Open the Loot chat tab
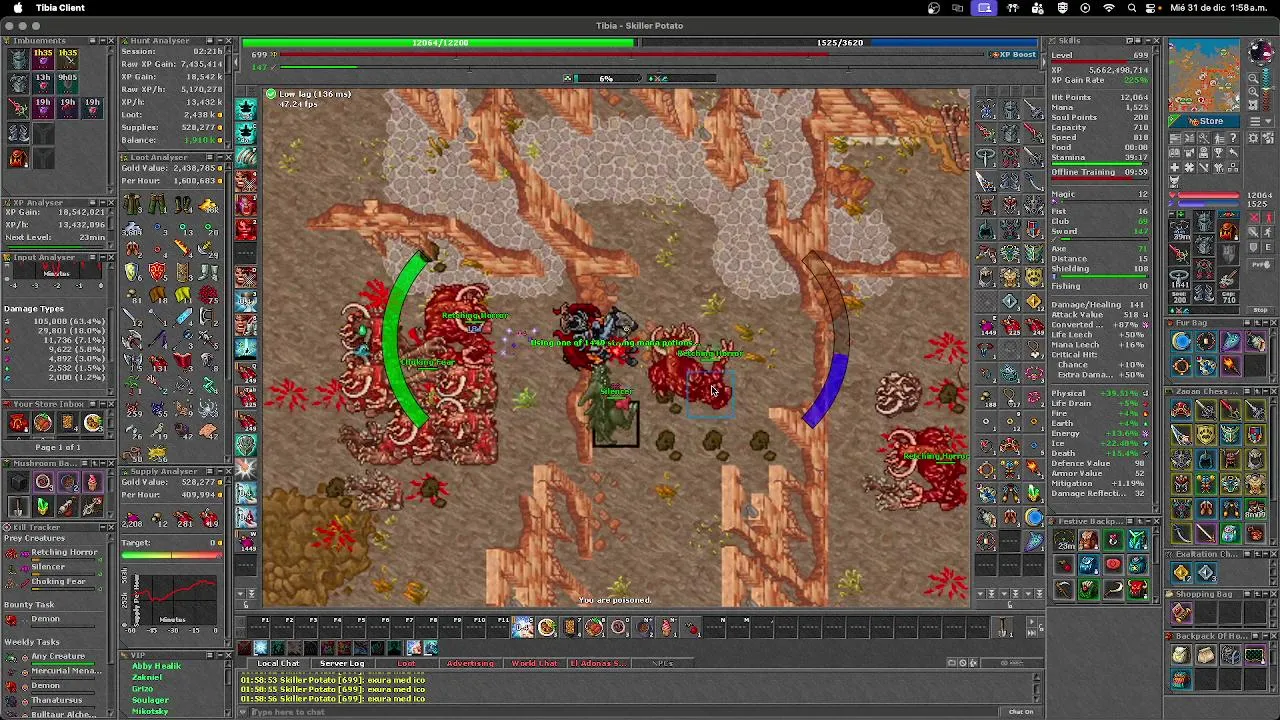 coord(406,664)
